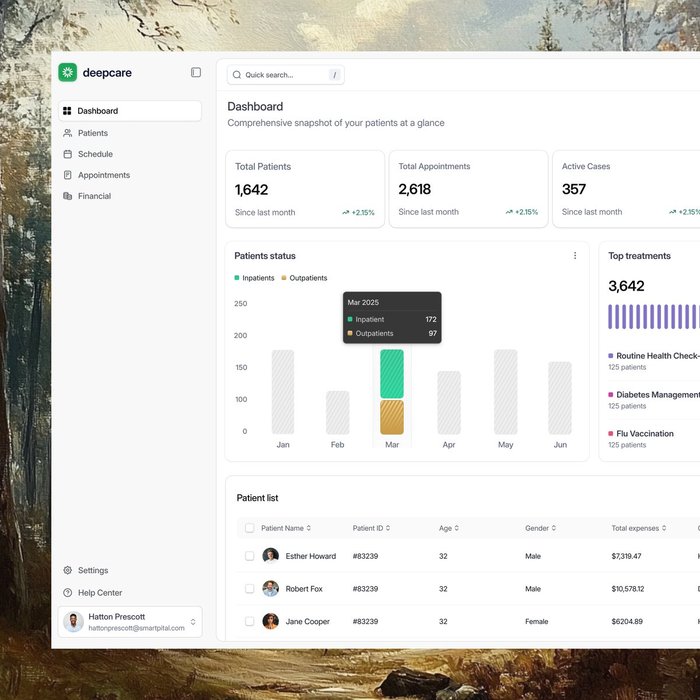The width and height of the screenshot is (700, 700).
Task: Click the Jan bar in chart
Action: coord(283,392)
